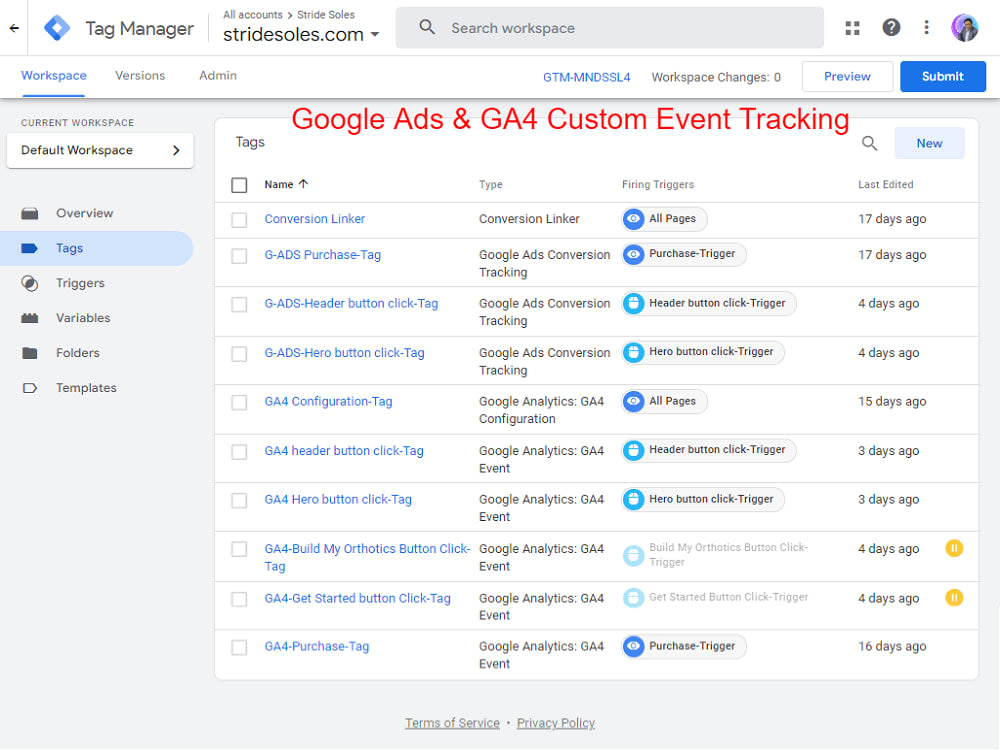Check the GA4-Build My Orthotics tag checkbox
This screenshot has height=750, width=1000.
coord(239,550)
